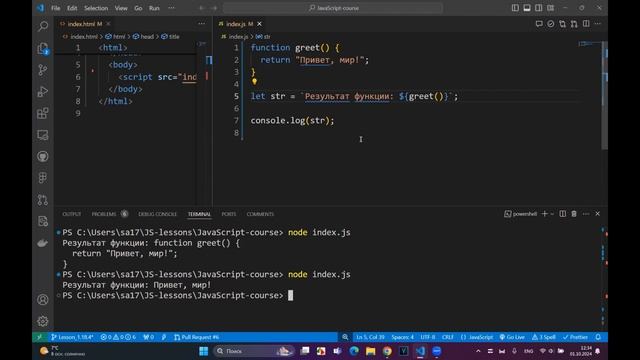Close the terminal panel

point(598,213)
